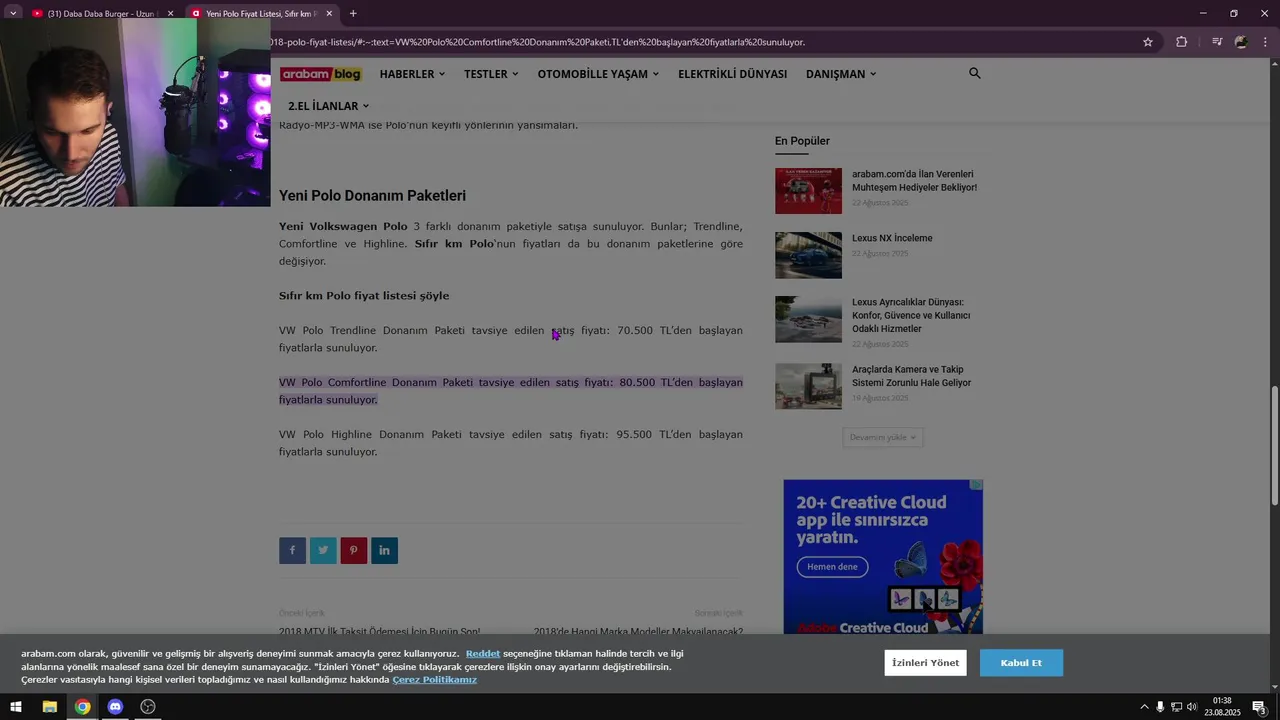
Task: Click the arabam blog logo
Action: pyautogui.click(x=320, y=74)
